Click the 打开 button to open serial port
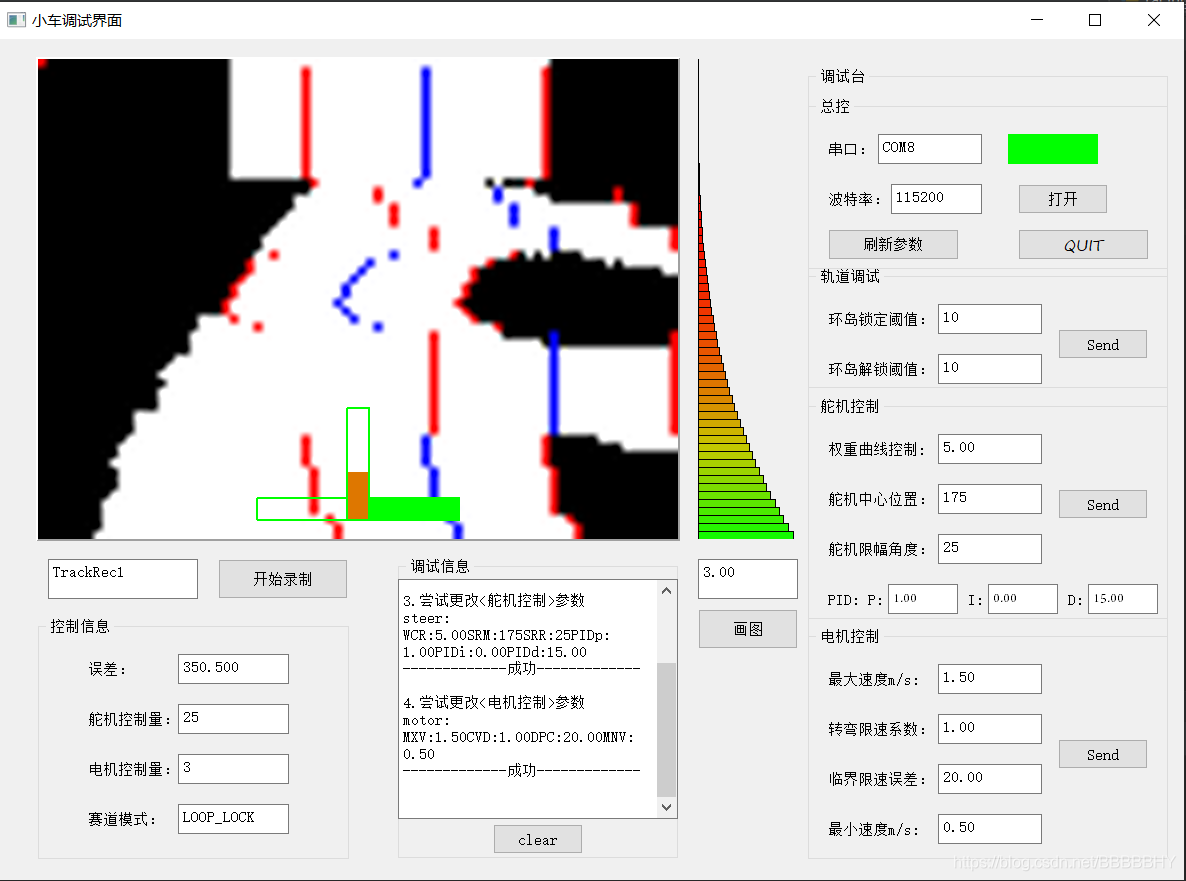 tap(1062, 199)
